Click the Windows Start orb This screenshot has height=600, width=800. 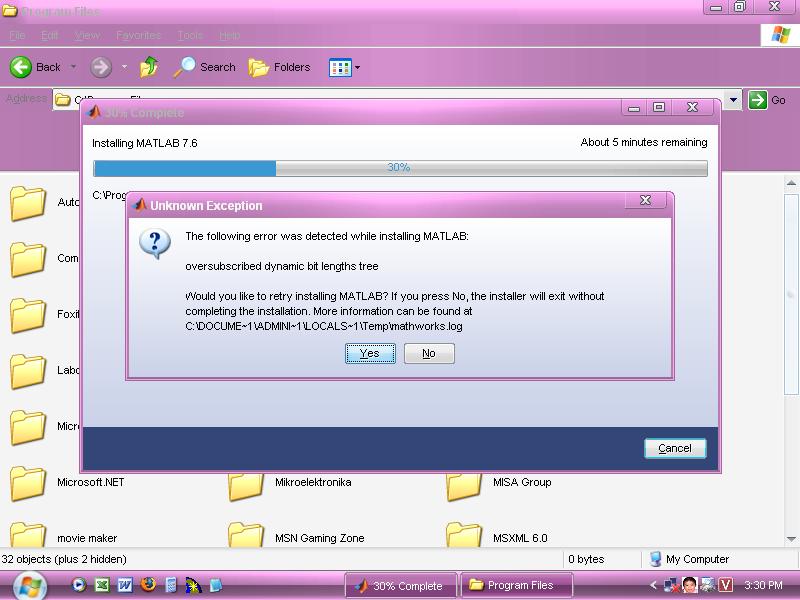30,586
